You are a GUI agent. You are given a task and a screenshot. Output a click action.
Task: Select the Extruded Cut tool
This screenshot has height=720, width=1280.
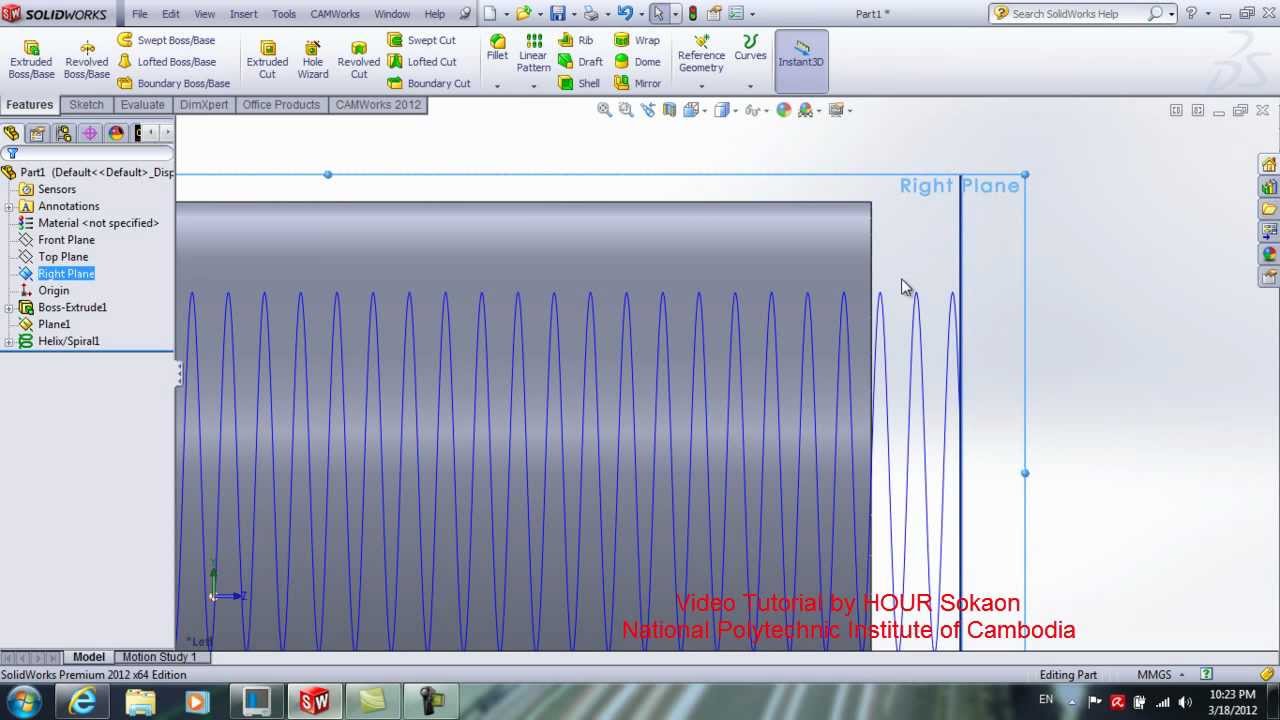pos(267,60)
